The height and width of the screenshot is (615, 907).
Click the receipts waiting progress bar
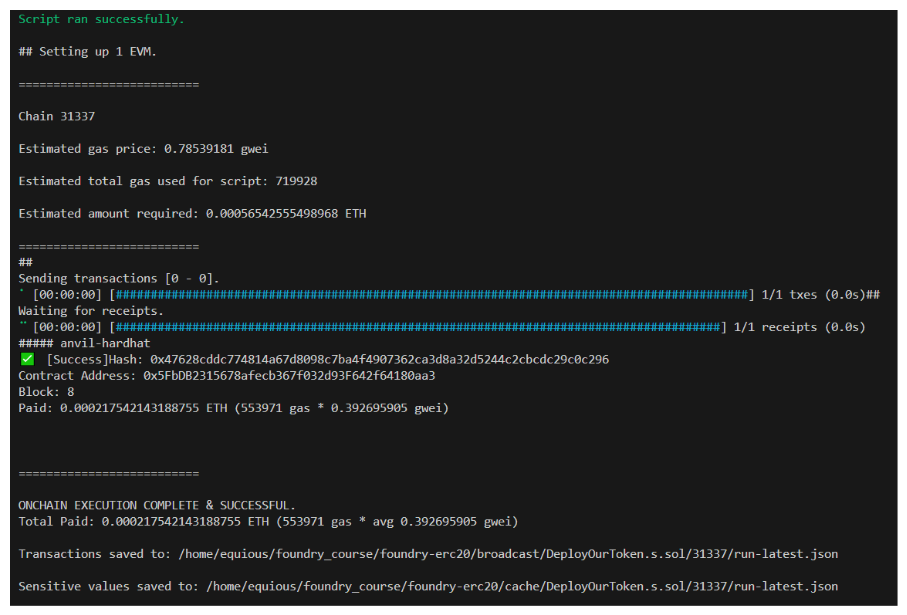coord(417,327)
